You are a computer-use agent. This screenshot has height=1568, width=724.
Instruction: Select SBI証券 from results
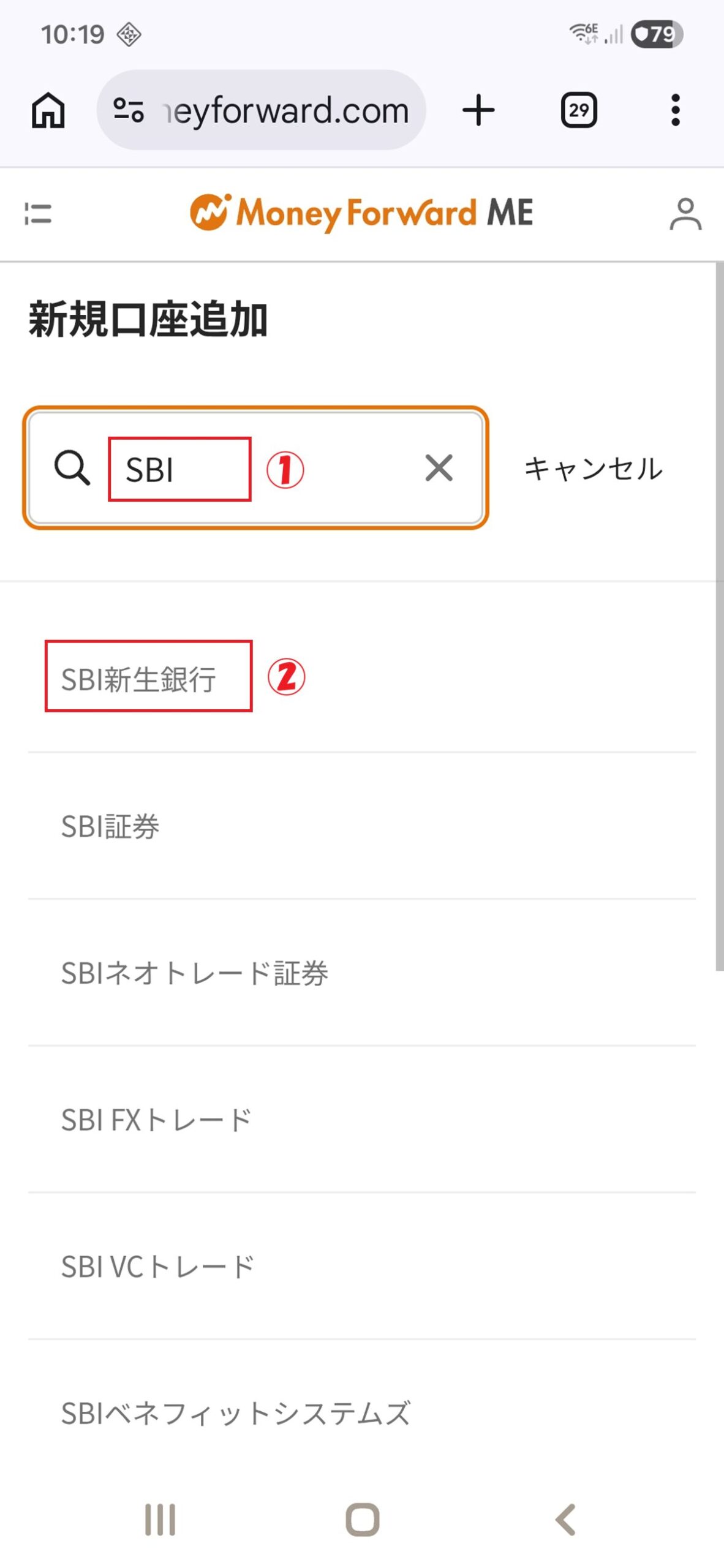(x=111, y=826)
